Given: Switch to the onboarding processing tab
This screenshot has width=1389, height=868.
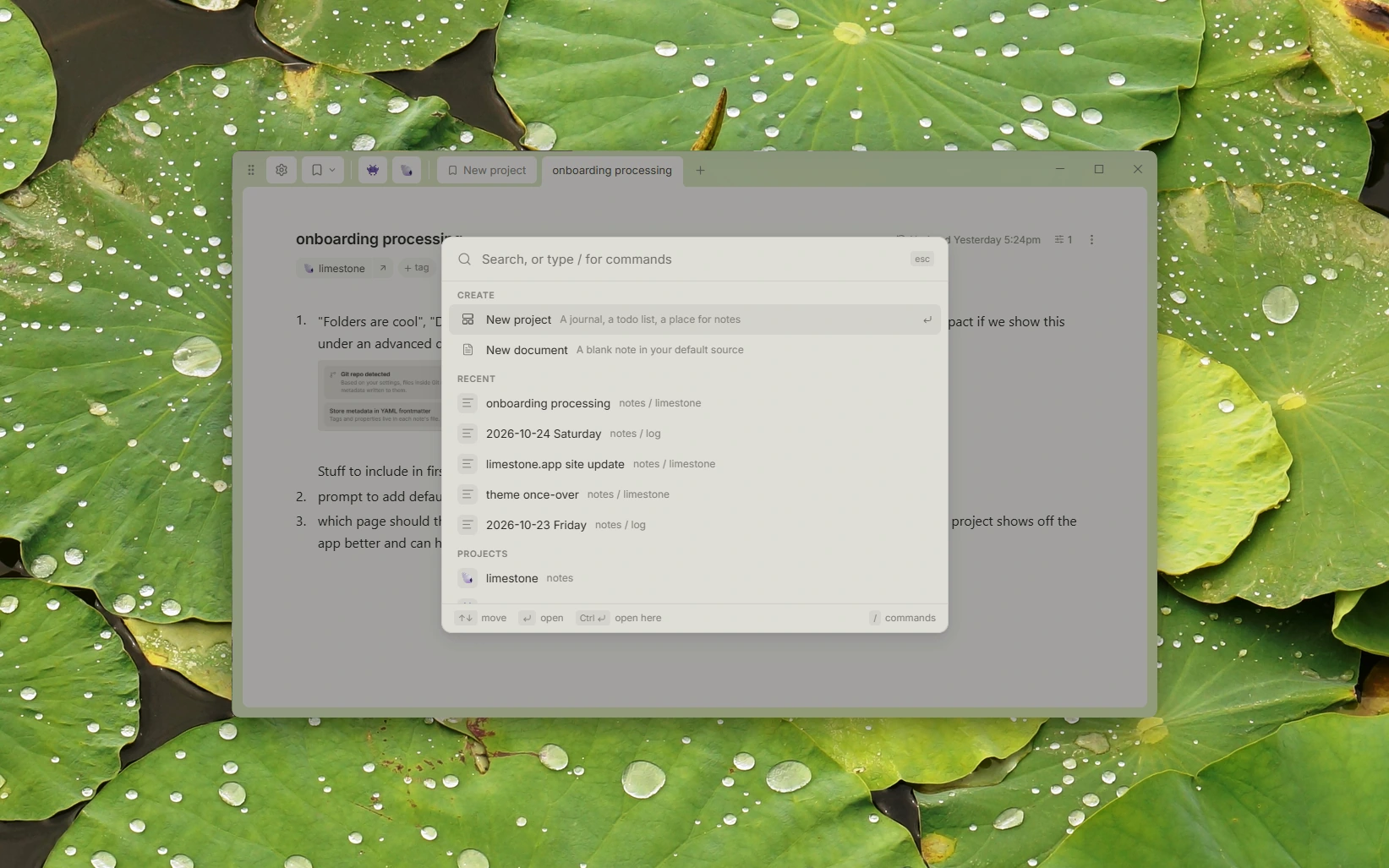Looking at the screenshot, I should pos(612,170).
